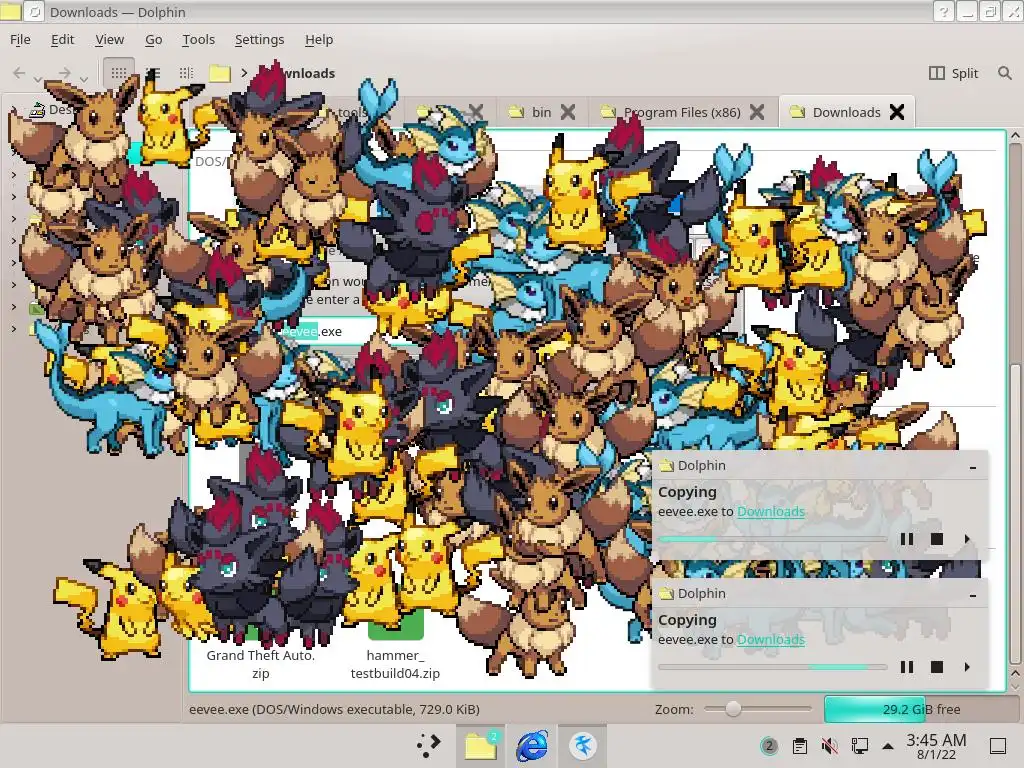1024x768 pixels.
Task: Open the Dolphin folder taskbar entry
Action: point(481,745)
